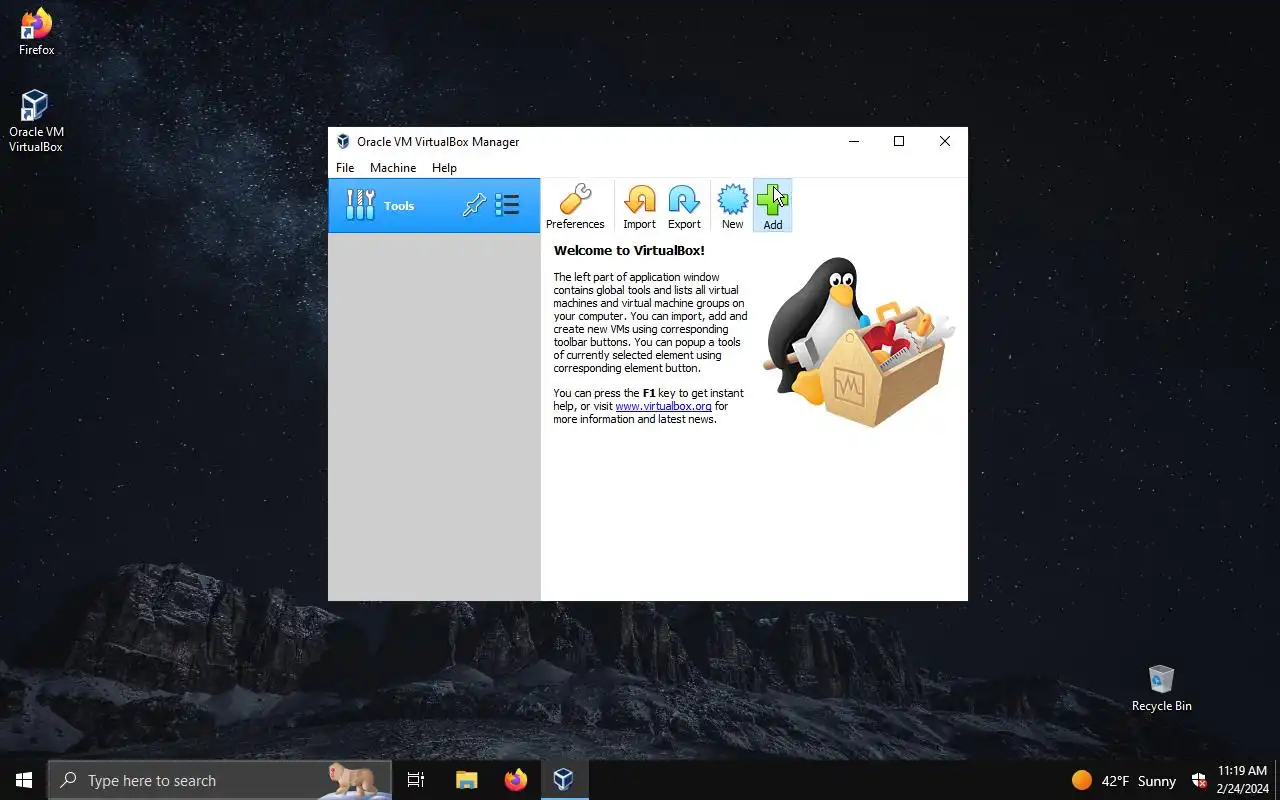This screenshot has width=1280, height=800.
Task: Open the Windows Start menu
Action: 24,780
